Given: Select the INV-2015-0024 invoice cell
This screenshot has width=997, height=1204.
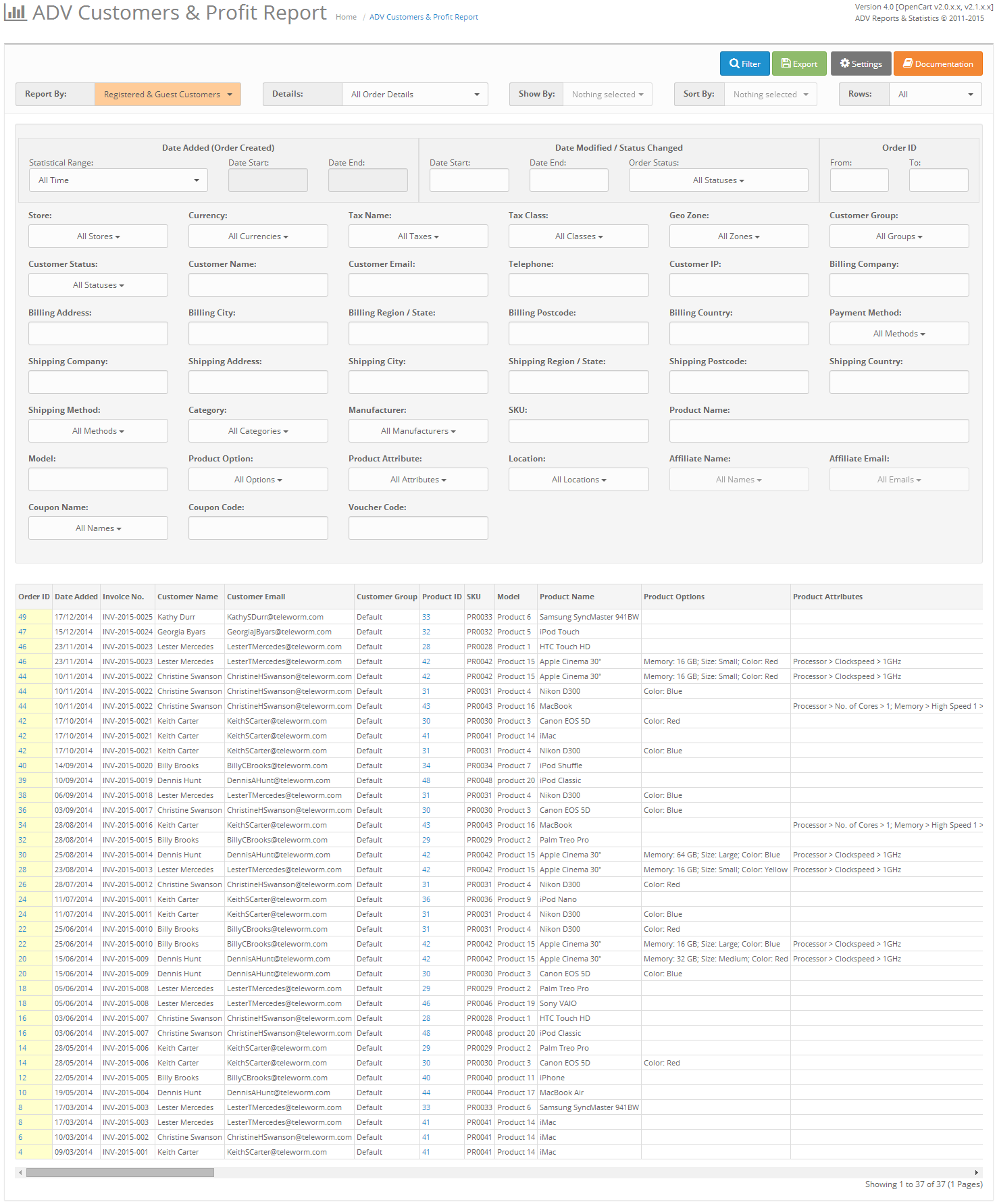Looking at the screenshot, I should click(x=128, y=632).
